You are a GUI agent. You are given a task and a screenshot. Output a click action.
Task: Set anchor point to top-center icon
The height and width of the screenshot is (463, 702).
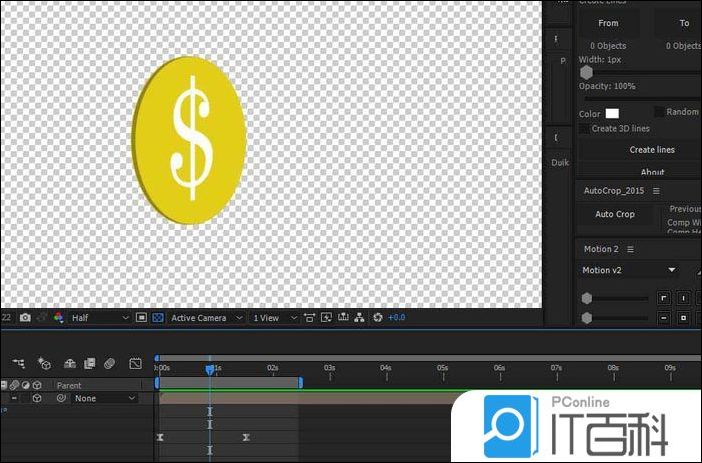coord(683,298)
